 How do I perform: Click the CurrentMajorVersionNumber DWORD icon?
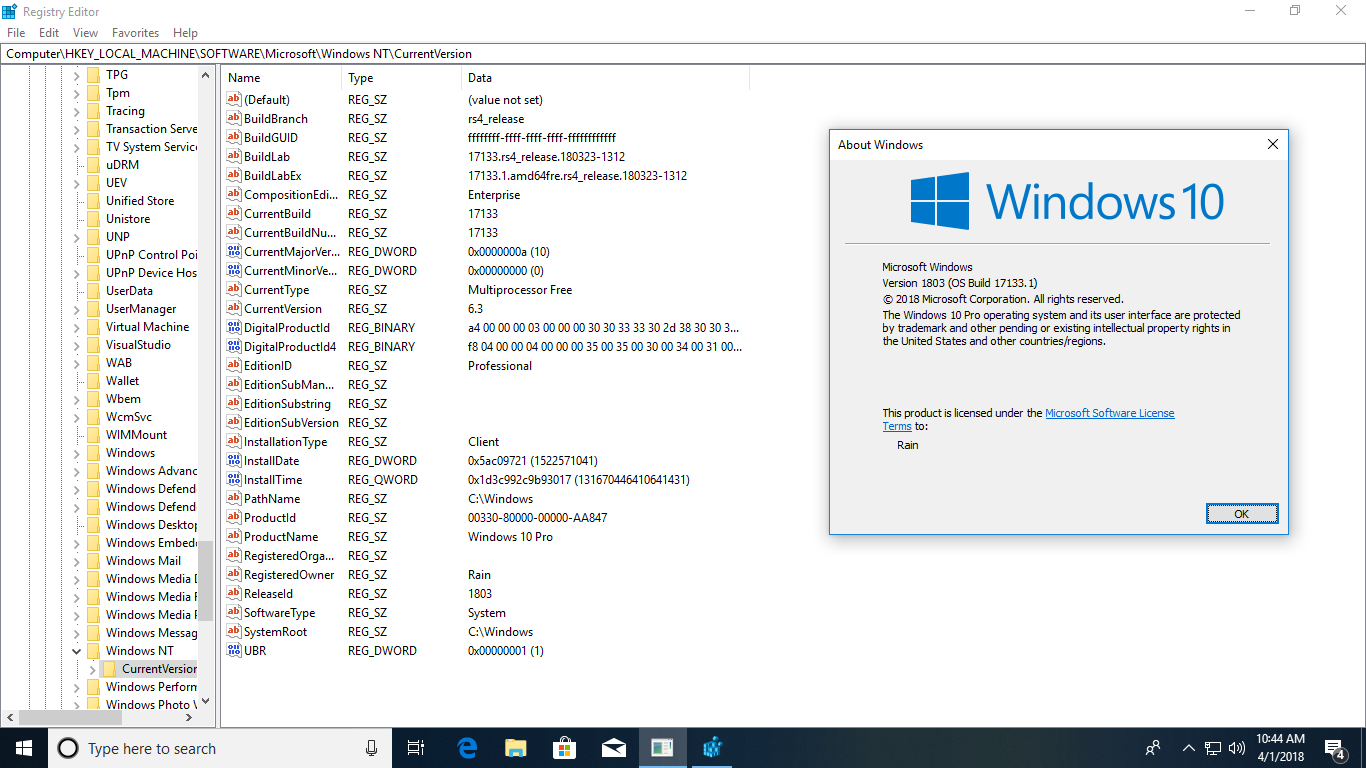click(x=234, y=252)
